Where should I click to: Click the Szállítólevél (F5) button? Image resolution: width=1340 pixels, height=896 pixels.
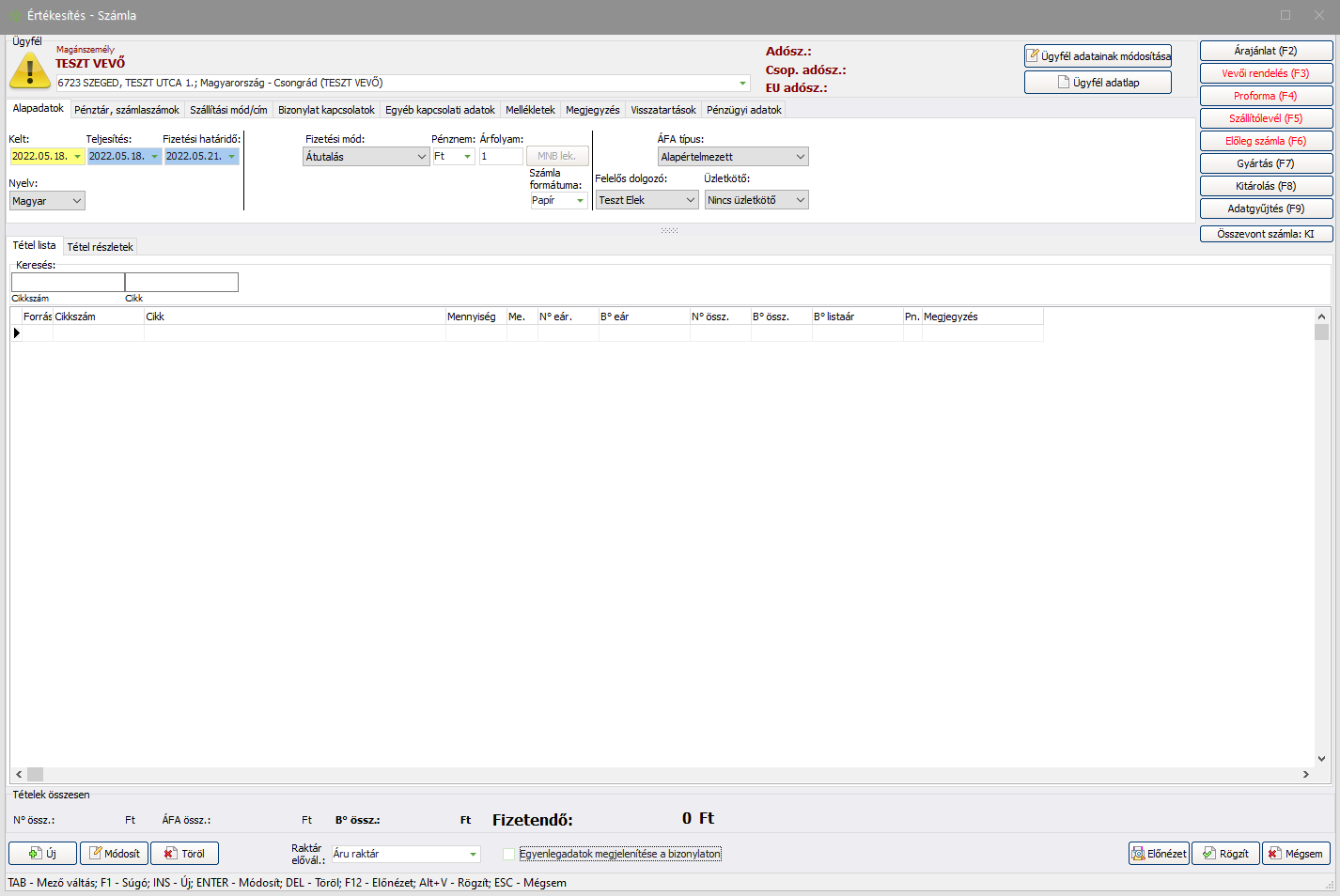coord(1265,118)
